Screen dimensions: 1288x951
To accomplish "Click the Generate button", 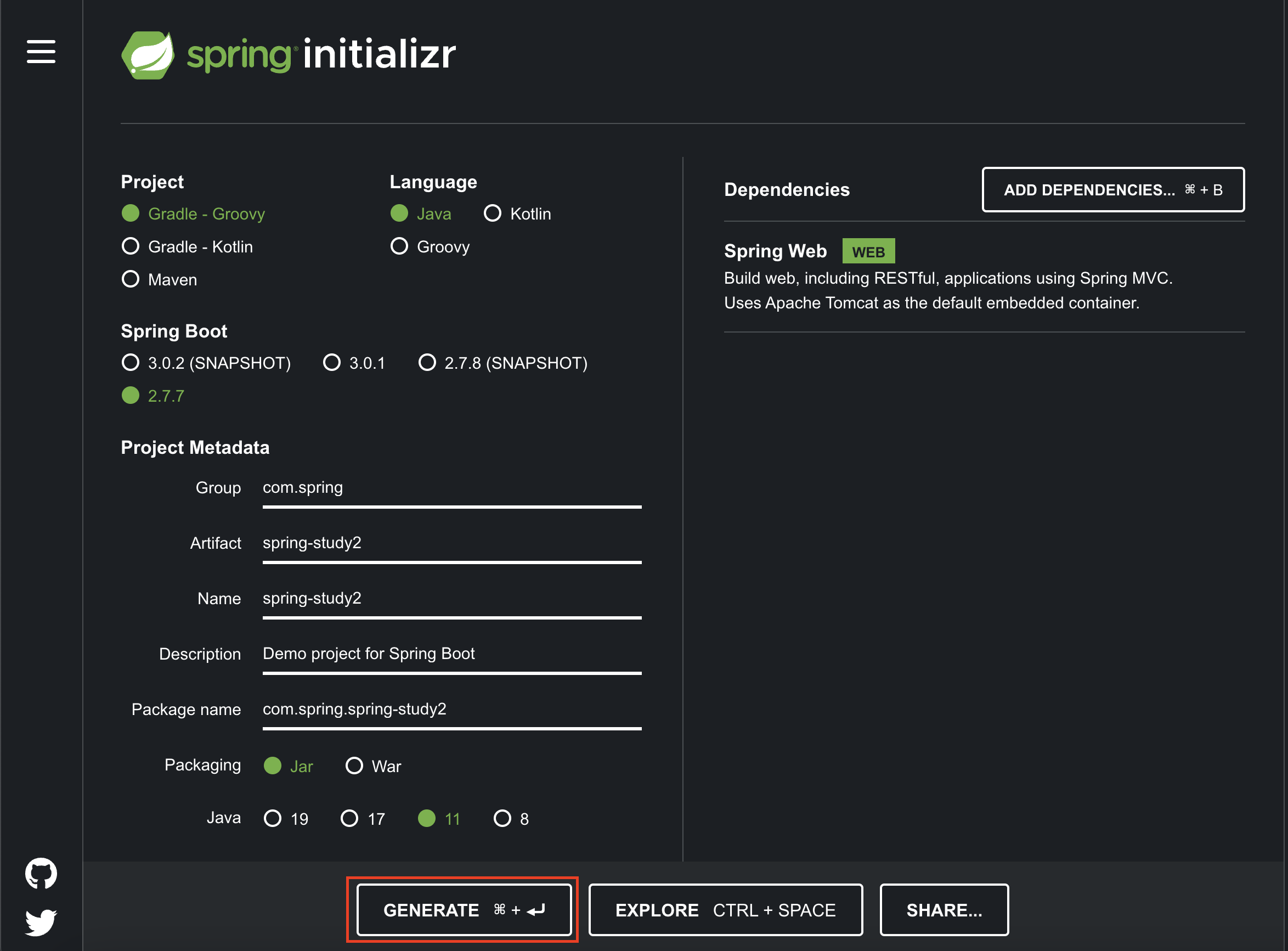I will tap(464, 909).
